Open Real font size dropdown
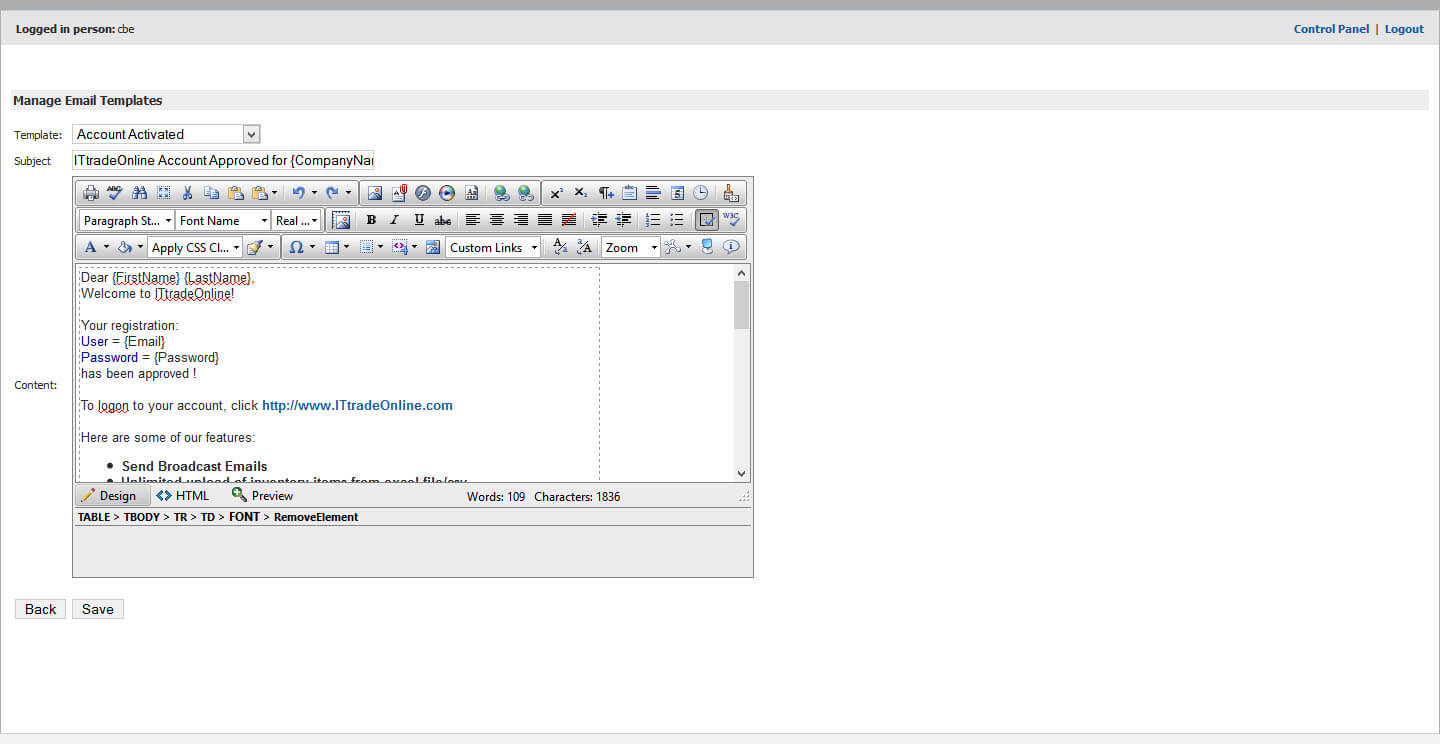 pos(296,220)
